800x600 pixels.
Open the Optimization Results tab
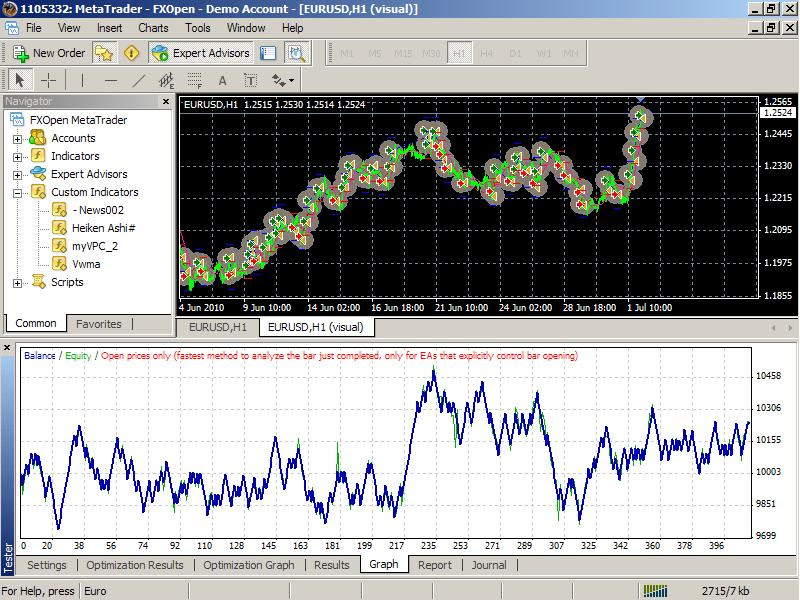click(x=135, y=565)
